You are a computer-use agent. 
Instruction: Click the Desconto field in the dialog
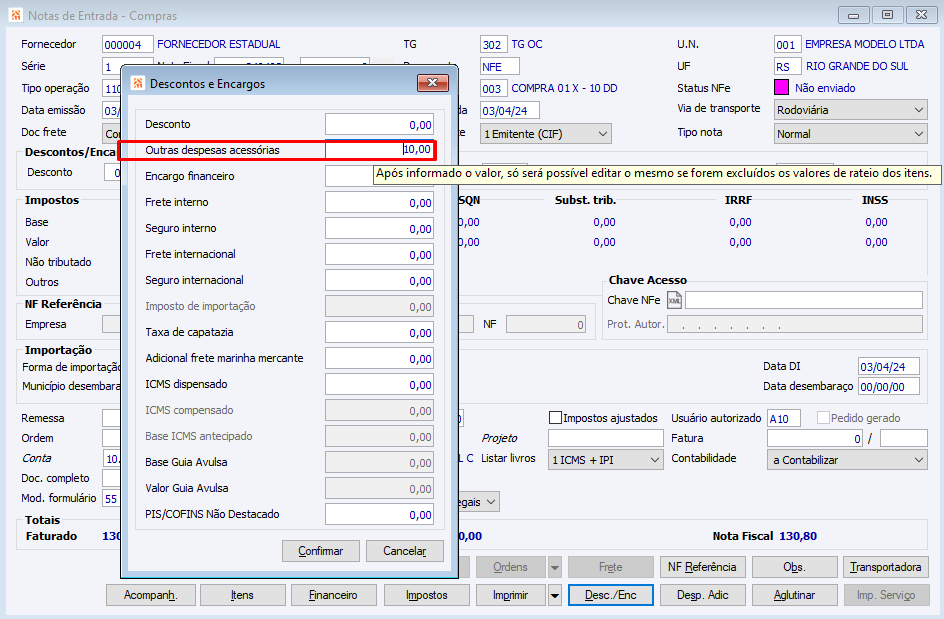coord(379,125)
